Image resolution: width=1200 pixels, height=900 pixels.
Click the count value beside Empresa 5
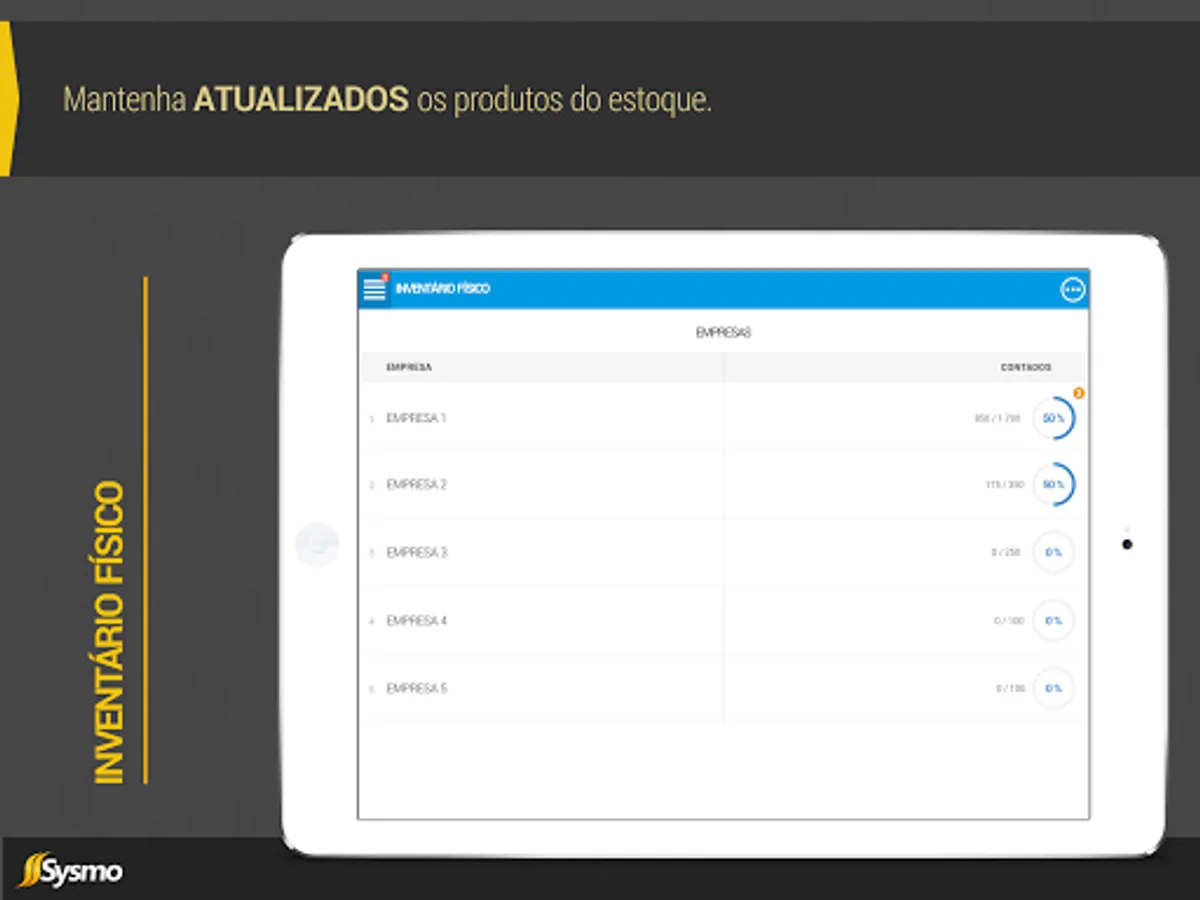pos(1010,689)
